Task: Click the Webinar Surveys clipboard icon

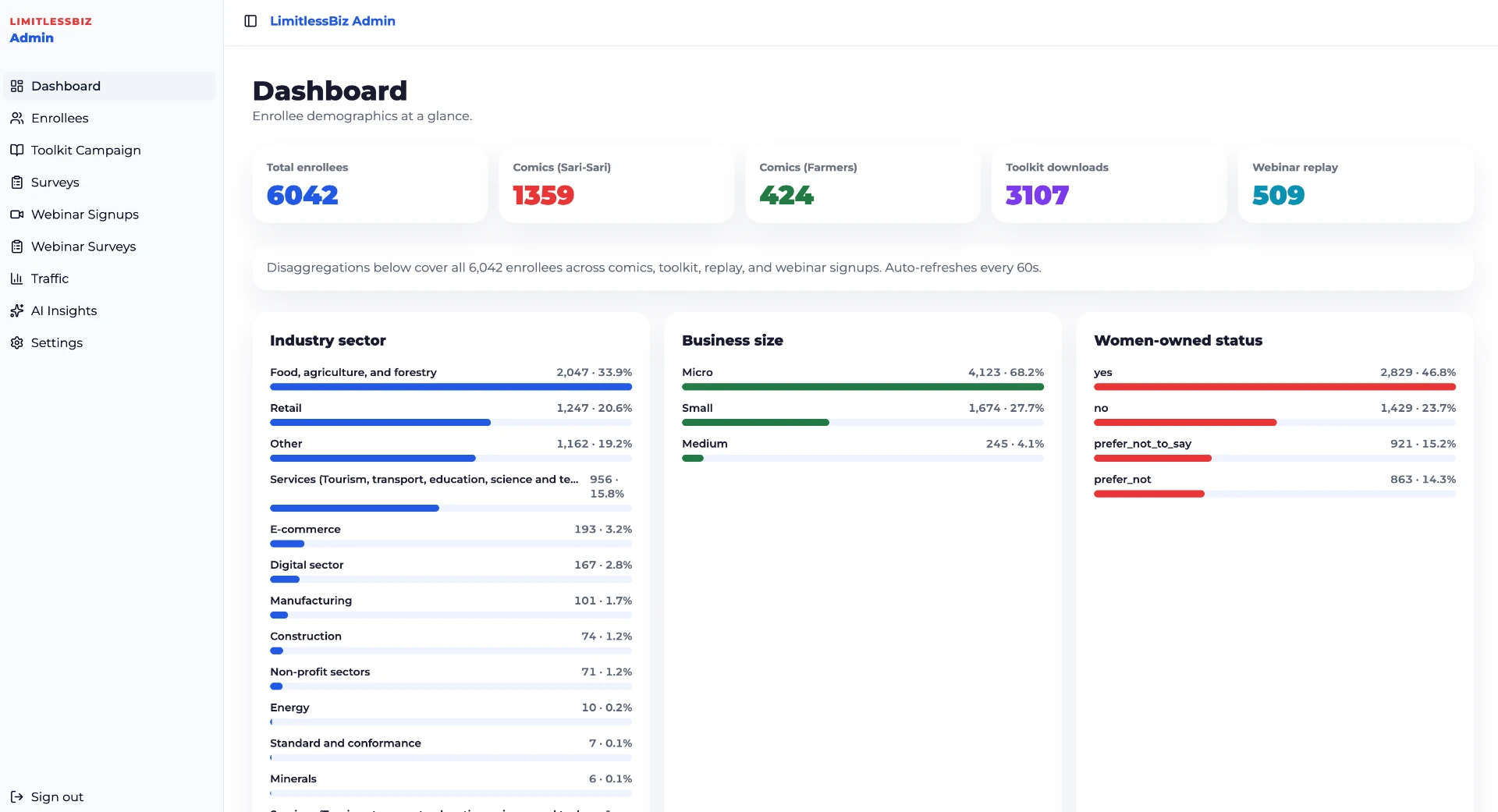Action: tap(16, 246)
